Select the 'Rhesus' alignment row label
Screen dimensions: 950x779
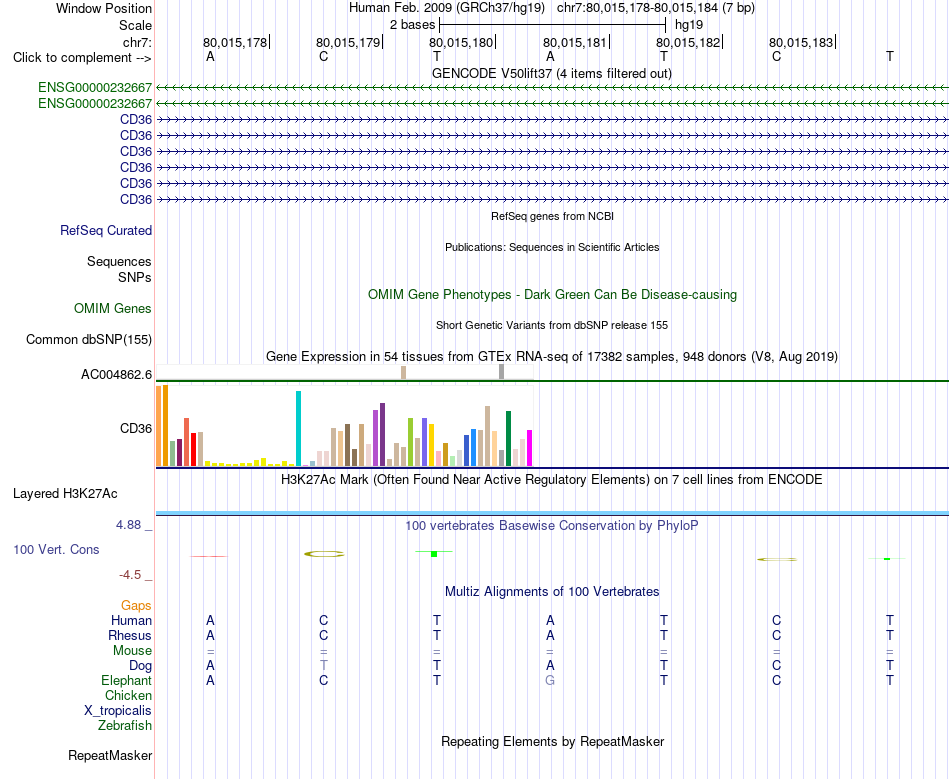(130, 635)
